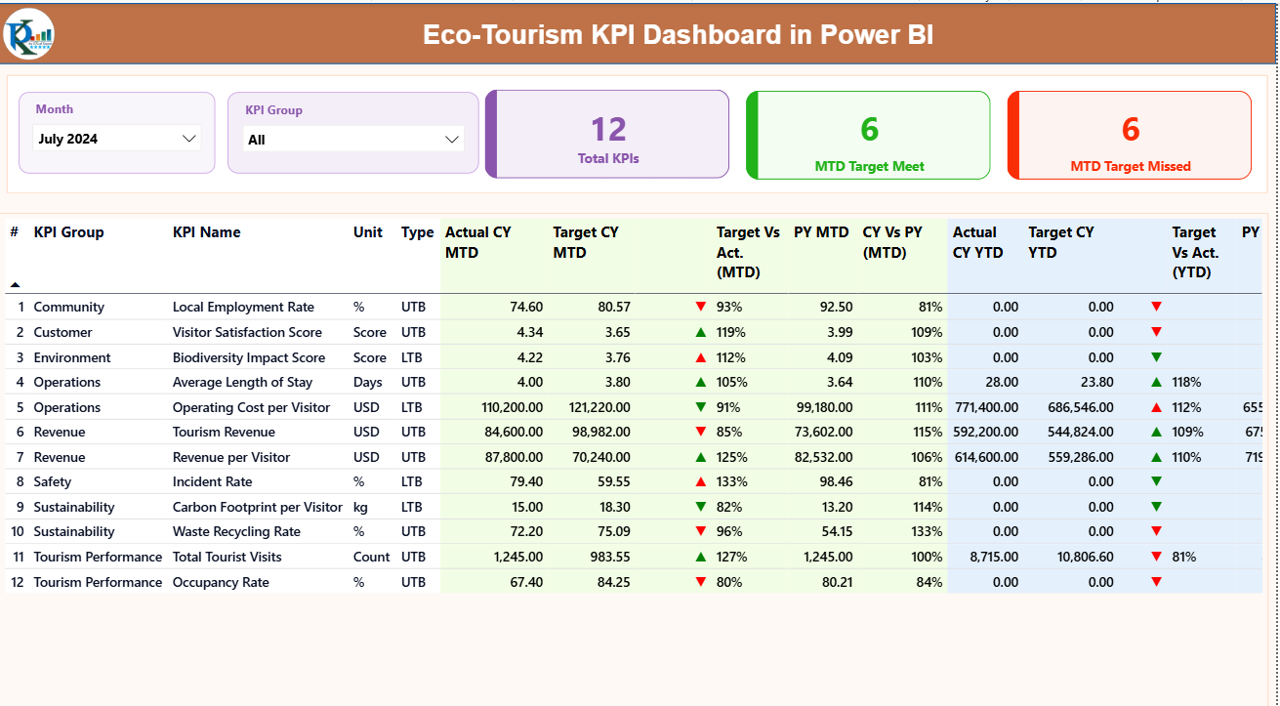Click red down-triangle beside Local Employment Rate 93%
Image resolution: width=1280 pixels, height=706 pixels.
point(700,307)
